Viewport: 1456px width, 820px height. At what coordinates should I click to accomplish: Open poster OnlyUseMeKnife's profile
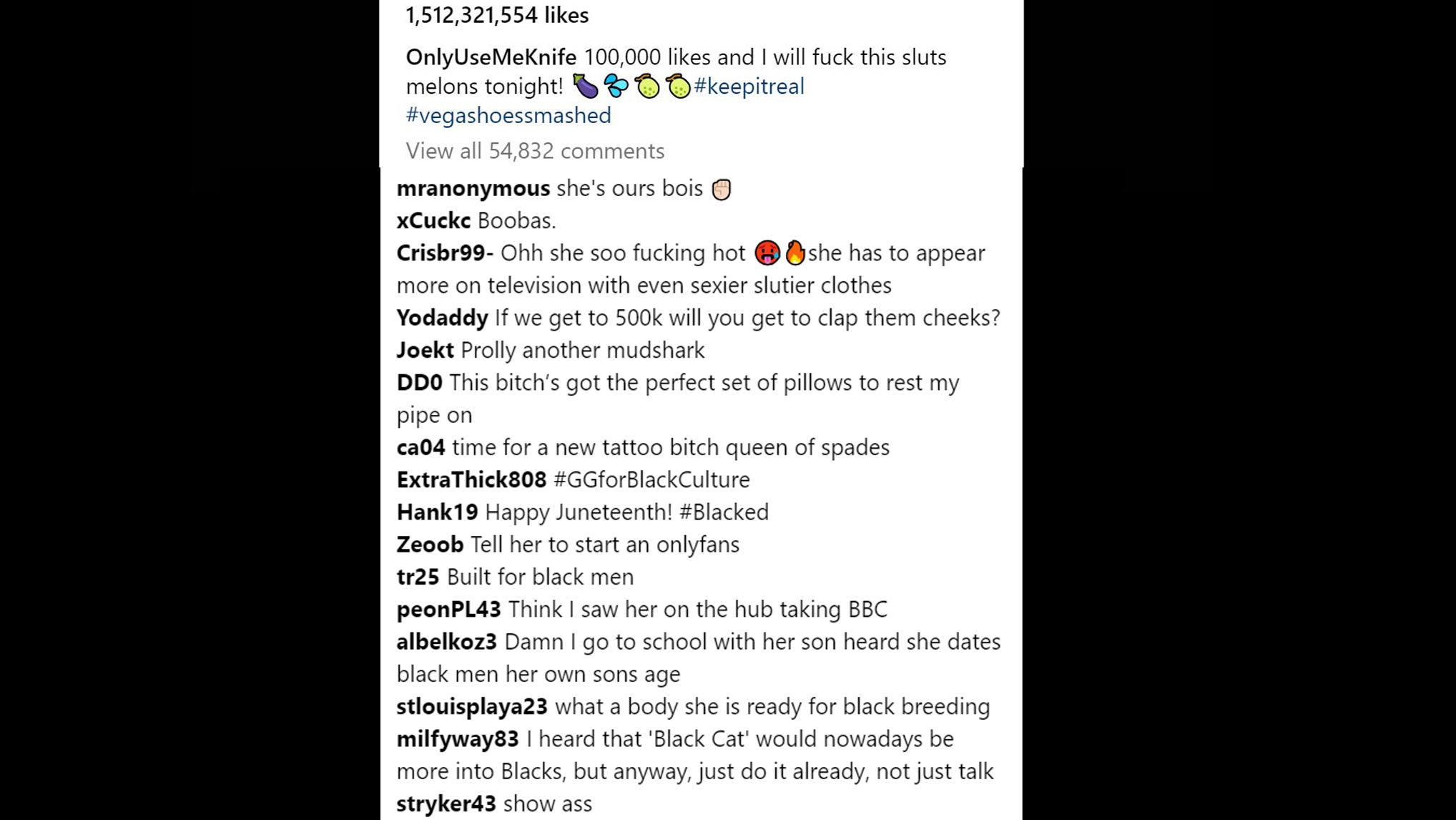tap(491, 57)
